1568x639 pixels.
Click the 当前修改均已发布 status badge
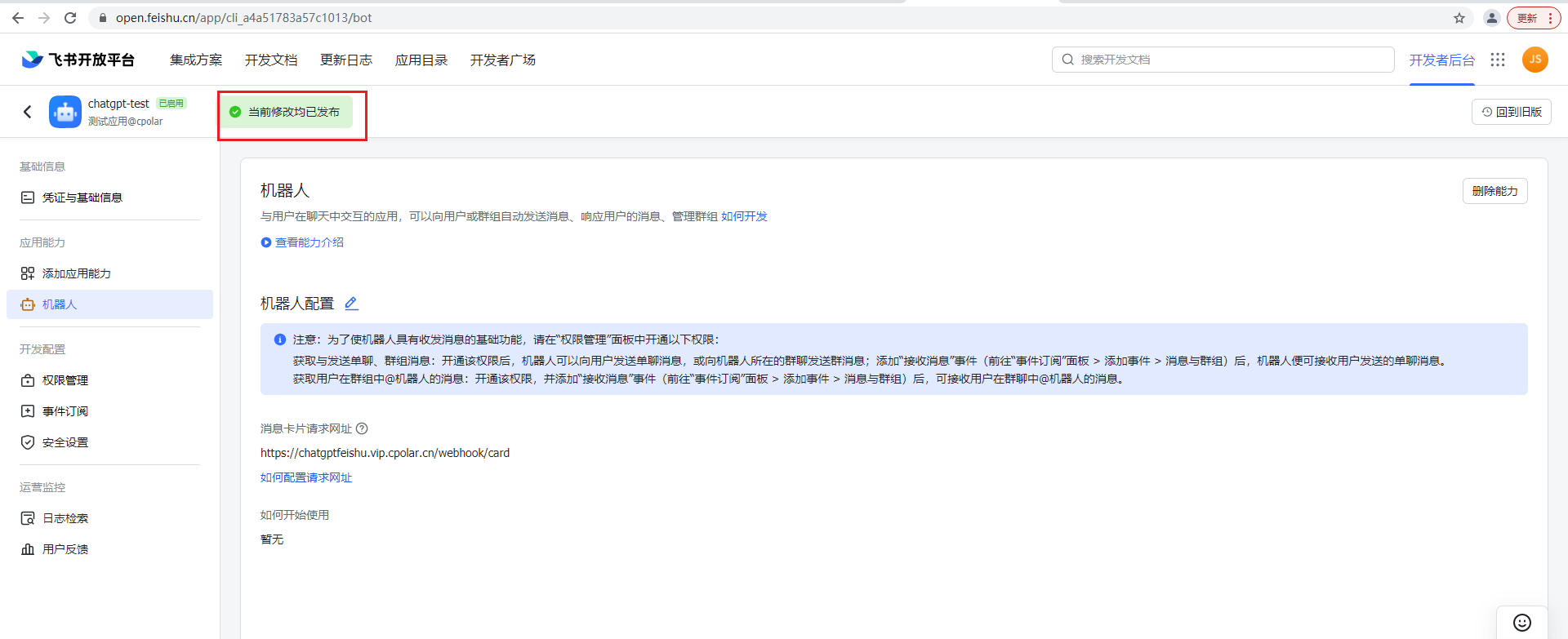[x=287, y=112]
